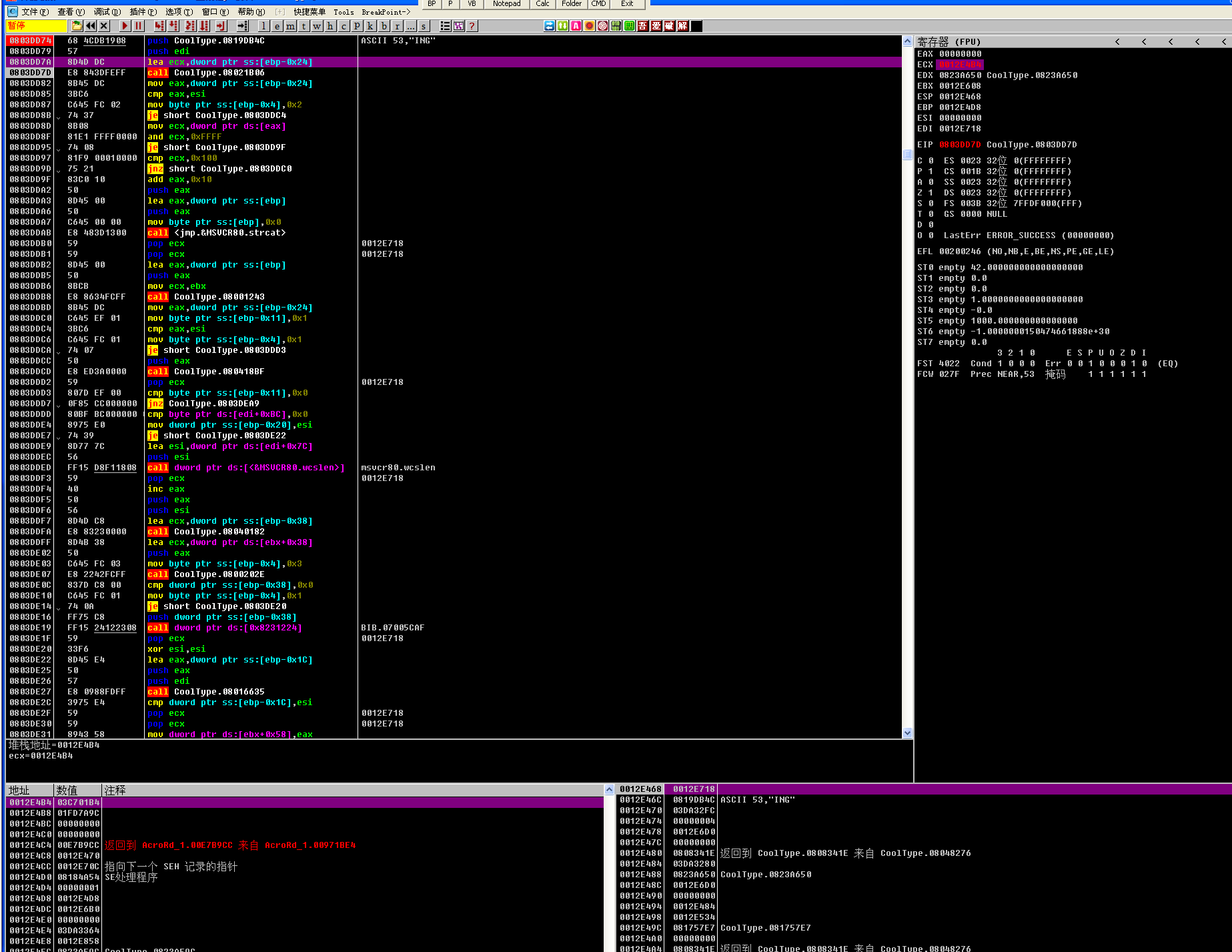Open the executable modules window
Viewport: 1232px width, 952px height.
point(277,26)
